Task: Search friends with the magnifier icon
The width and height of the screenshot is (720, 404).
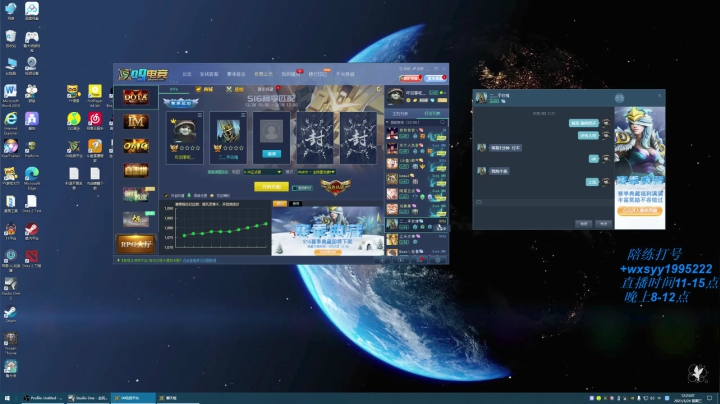Action: [443, 123]
